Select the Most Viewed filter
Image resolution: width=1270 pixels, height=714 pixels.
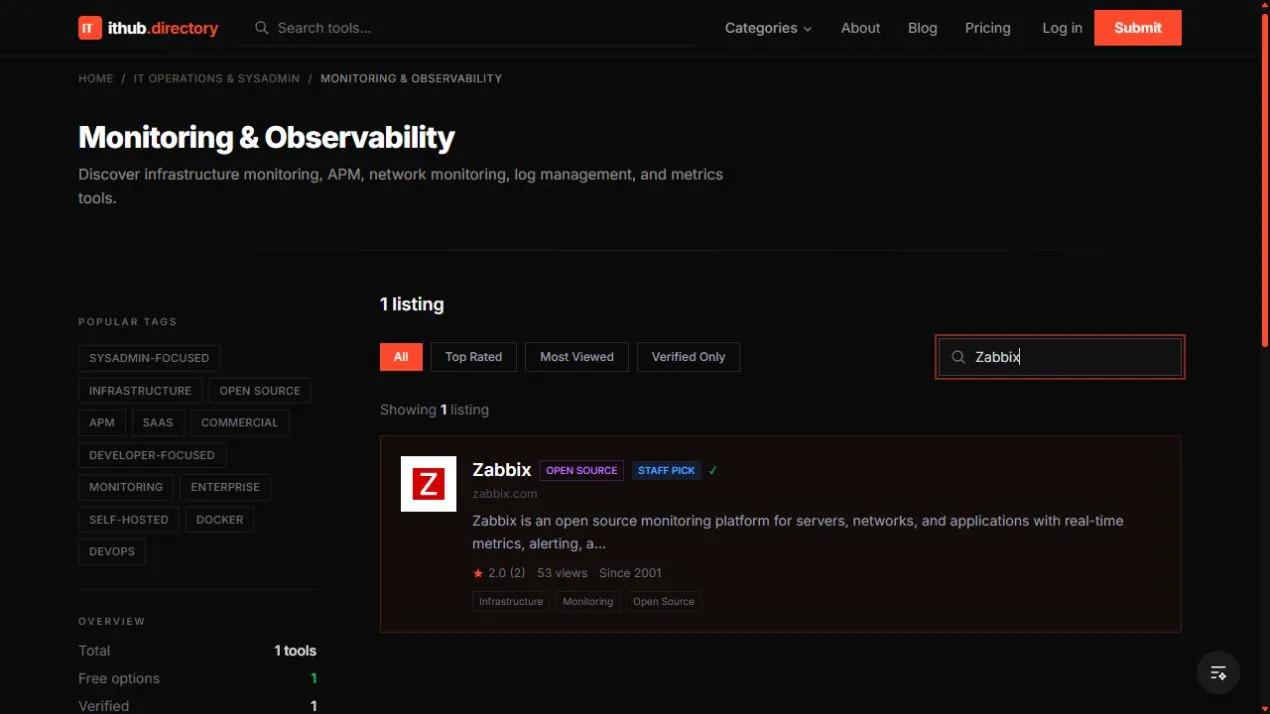(577, 357)
